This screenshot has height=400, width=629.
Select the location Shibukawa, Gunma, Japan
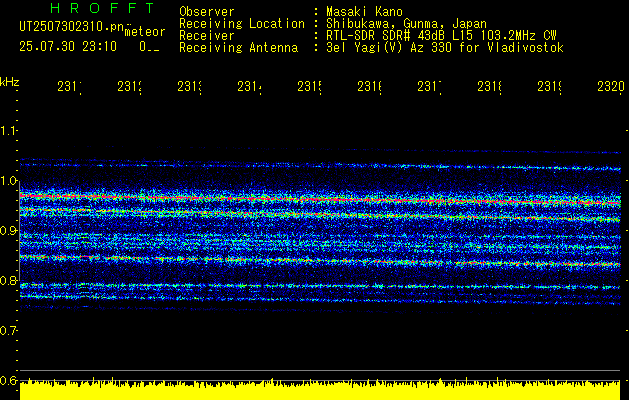click(406, 23)
